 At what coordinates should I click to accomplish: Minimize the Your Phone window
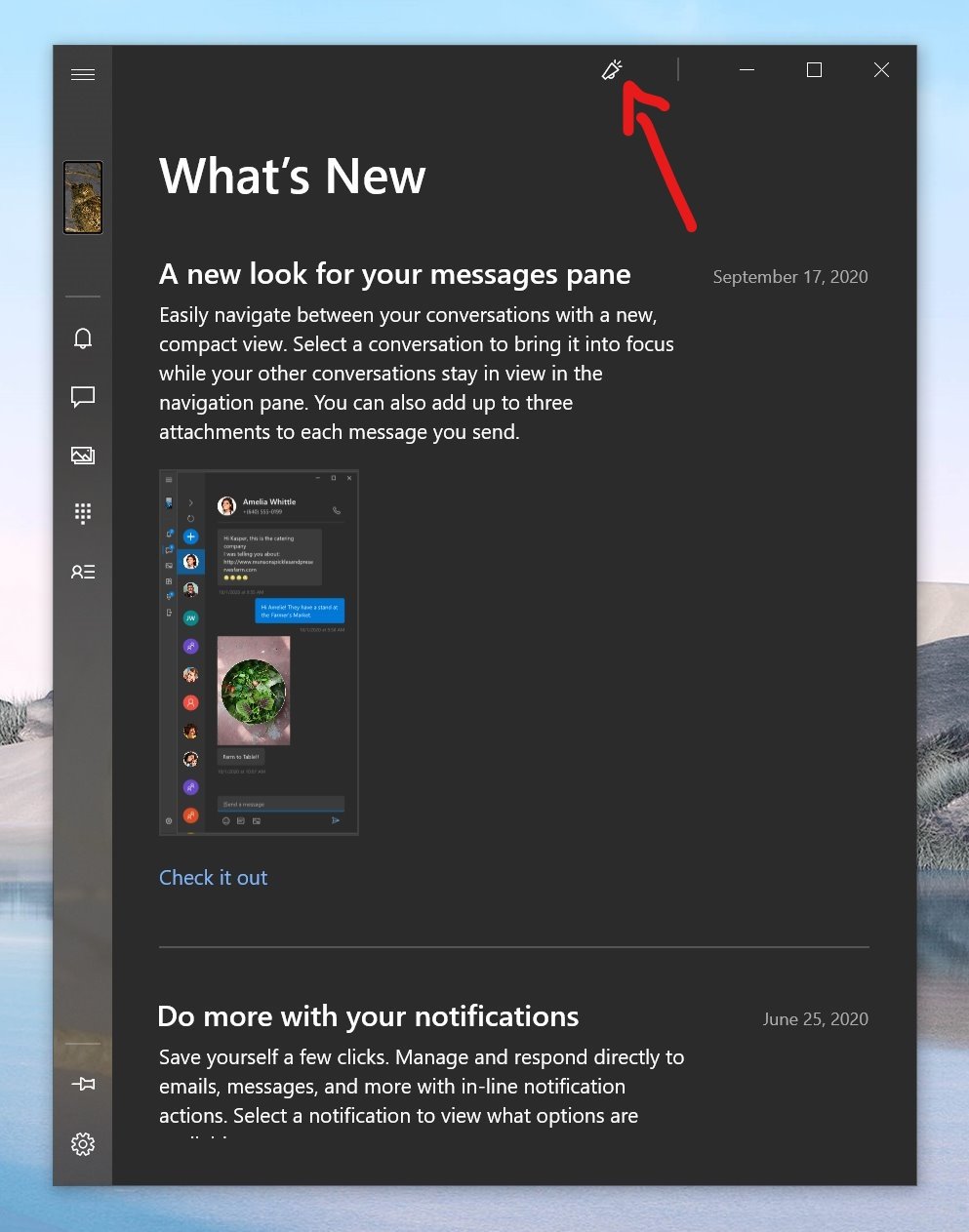(x=747, y=70)
